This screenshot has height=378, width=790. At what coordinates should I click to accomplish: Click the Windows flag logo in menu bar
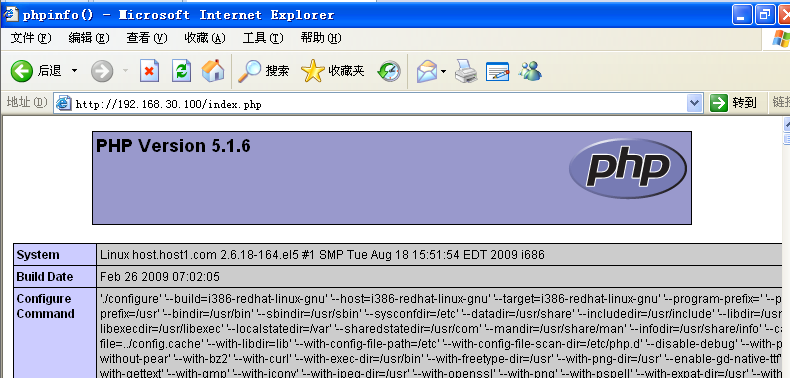pyautogui.click(x=780, y=39)
